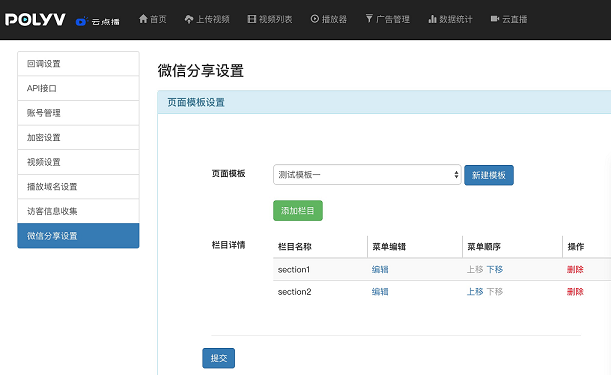Click the 云点播 camera logo icon

[81, 21]
